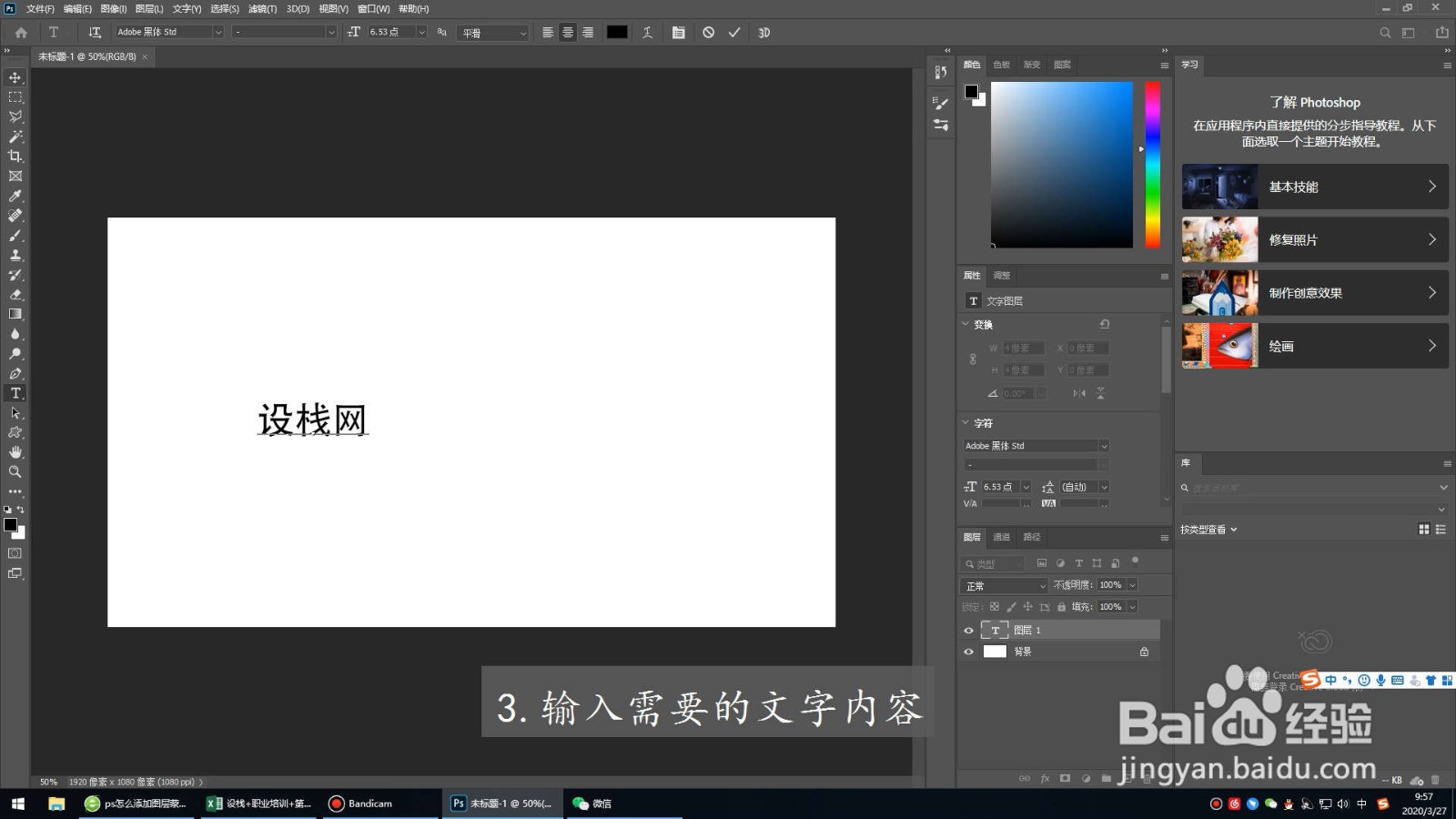Click the text color swatch in options bar
The height and width of the screenshot is (819, 1456).
pos(617,32)
